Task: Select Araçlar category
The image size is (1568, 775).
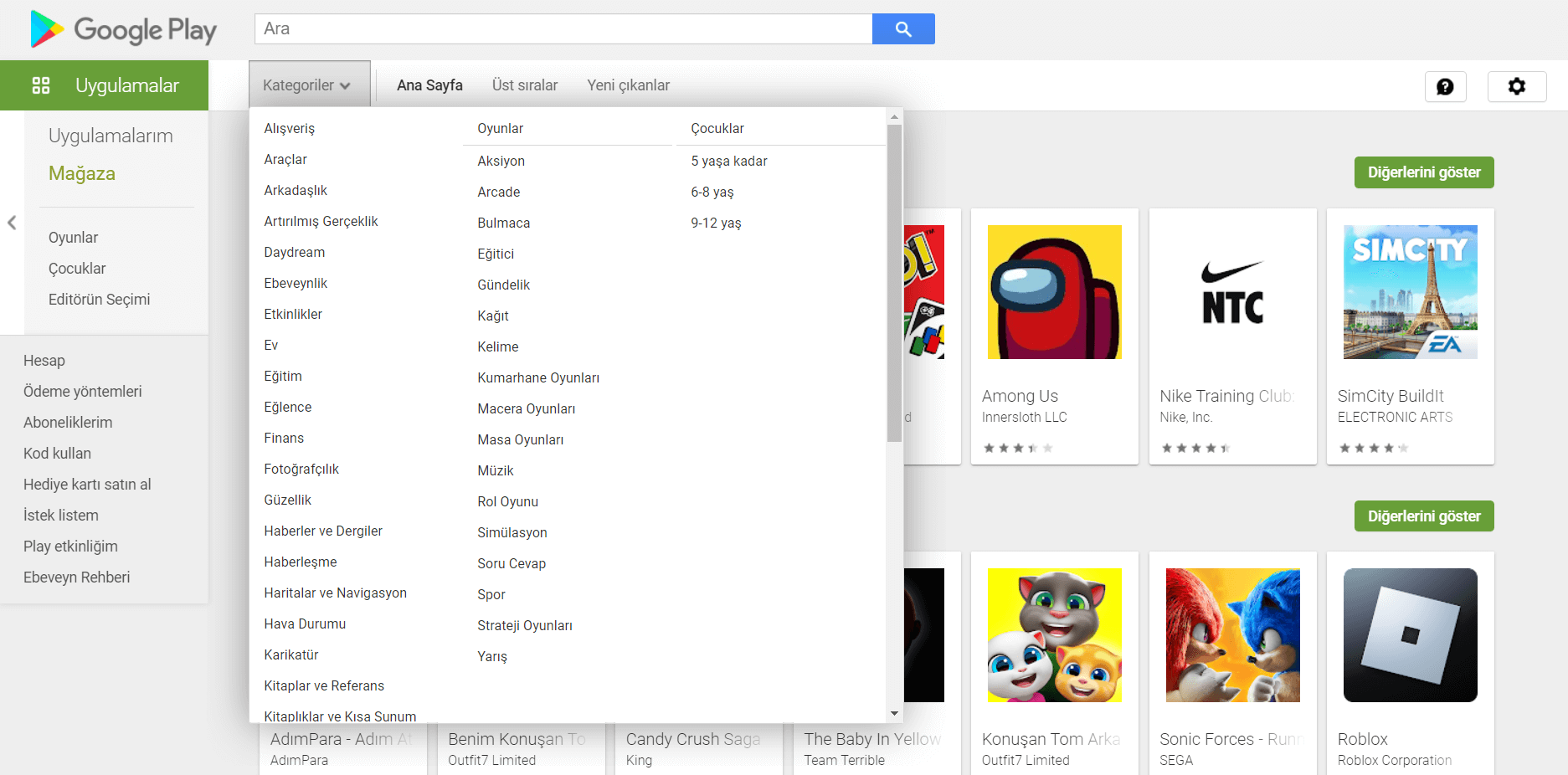Action: pyautogui.click(x=285, y=159)
